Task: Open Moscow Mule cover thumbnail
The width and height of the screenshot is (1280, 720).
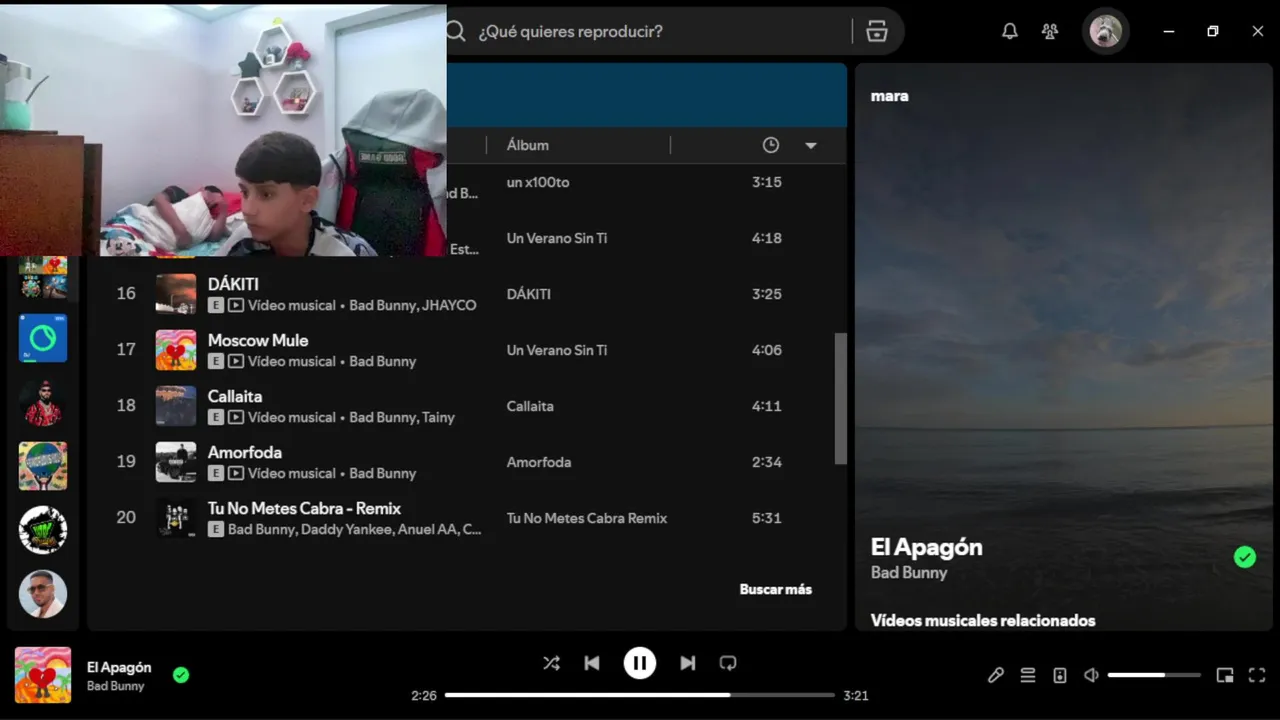Action: pos(176,350)
